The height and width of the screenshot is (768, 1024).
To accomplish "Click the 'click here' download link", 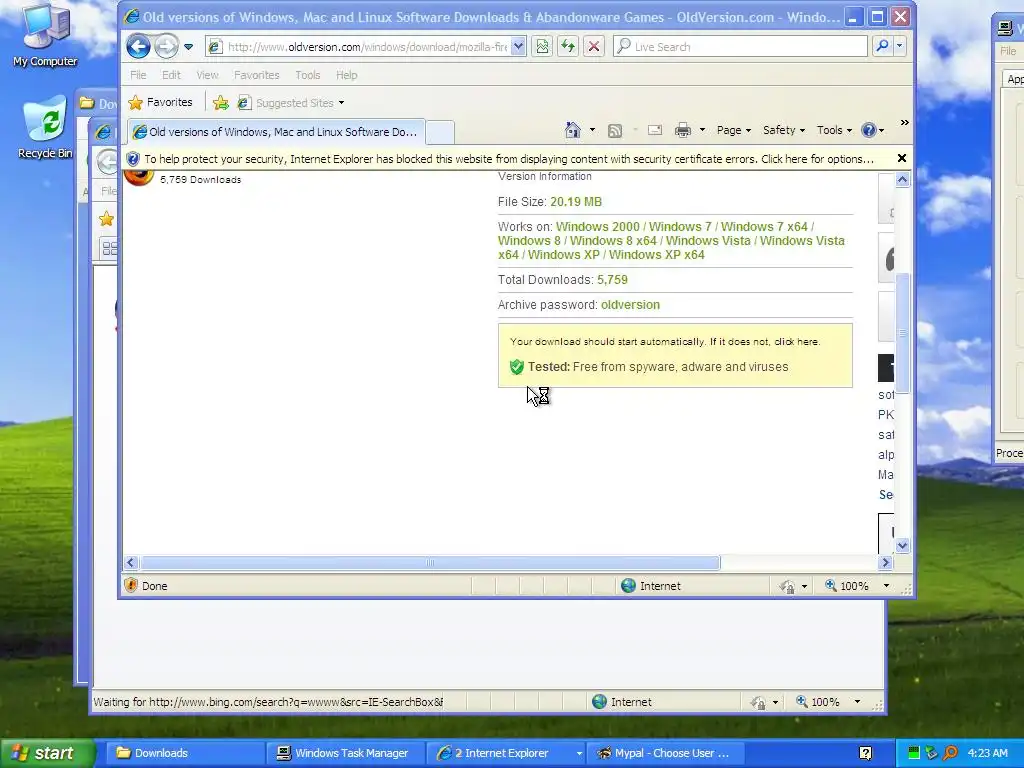I will (x=795, y=342).
